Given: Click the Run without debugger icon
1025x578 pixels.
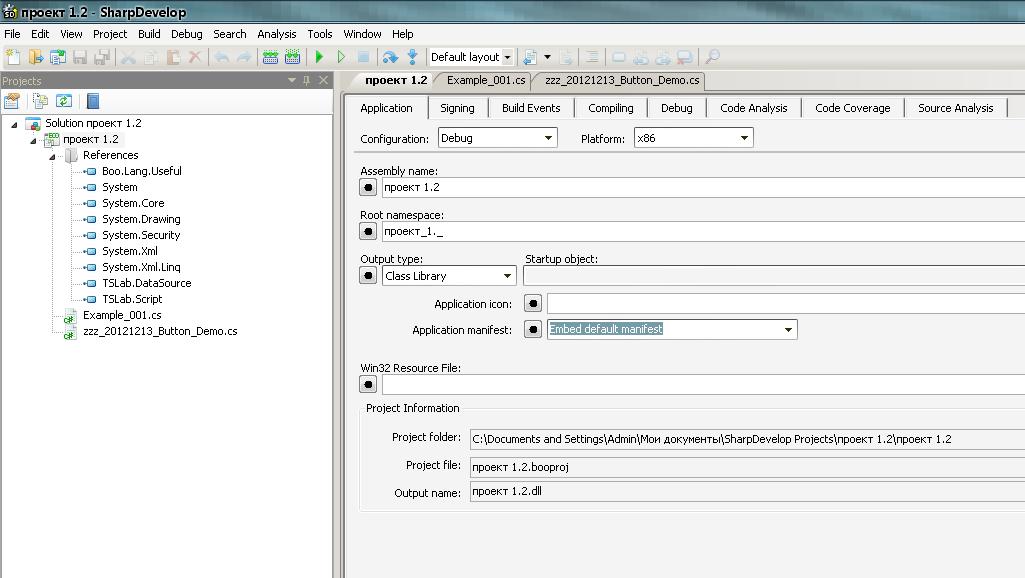Looking at the screenshot, I should tap(342, 58).
